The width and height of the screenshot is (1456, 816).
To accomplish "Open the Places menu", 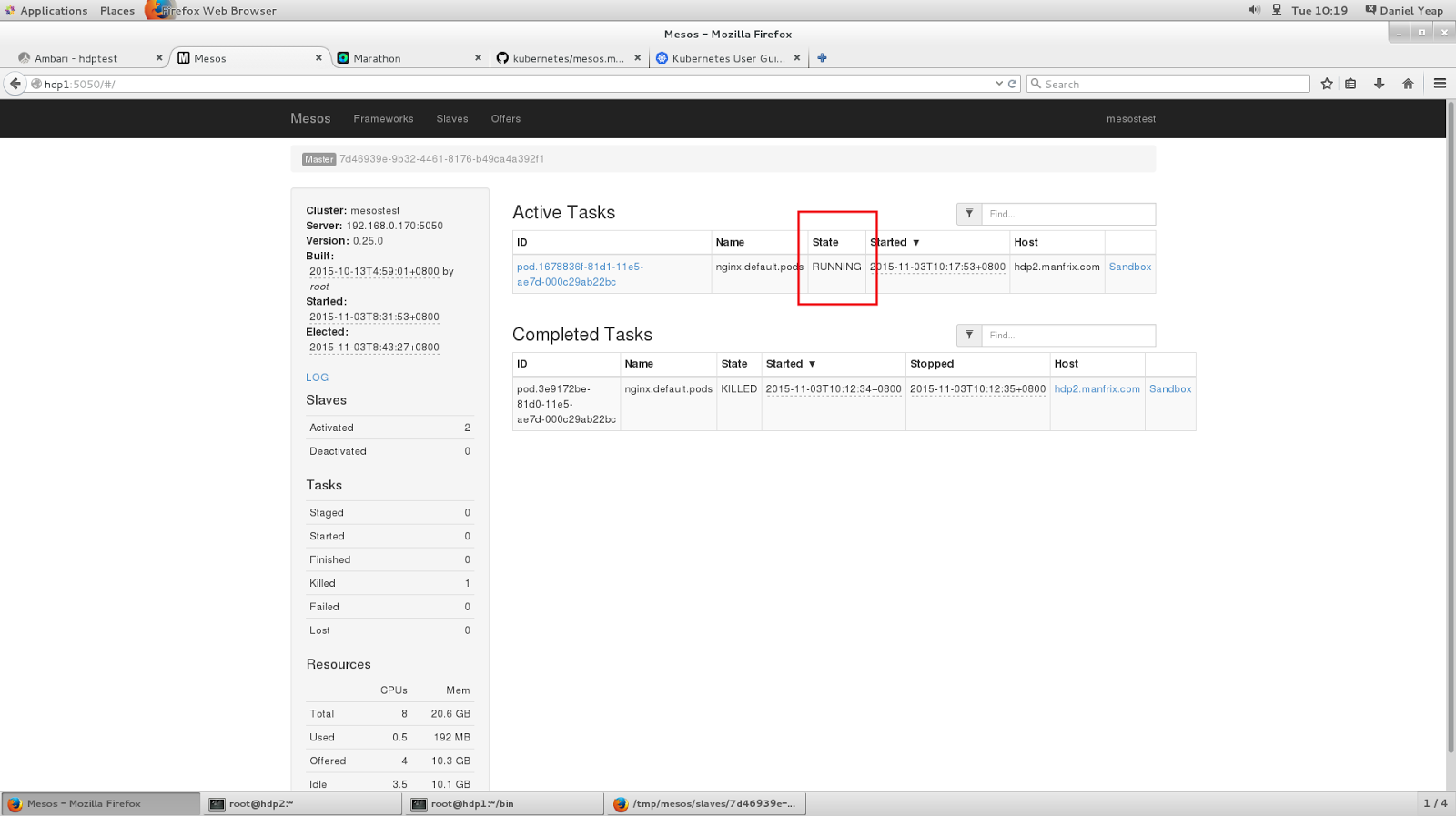I will 117,11.
